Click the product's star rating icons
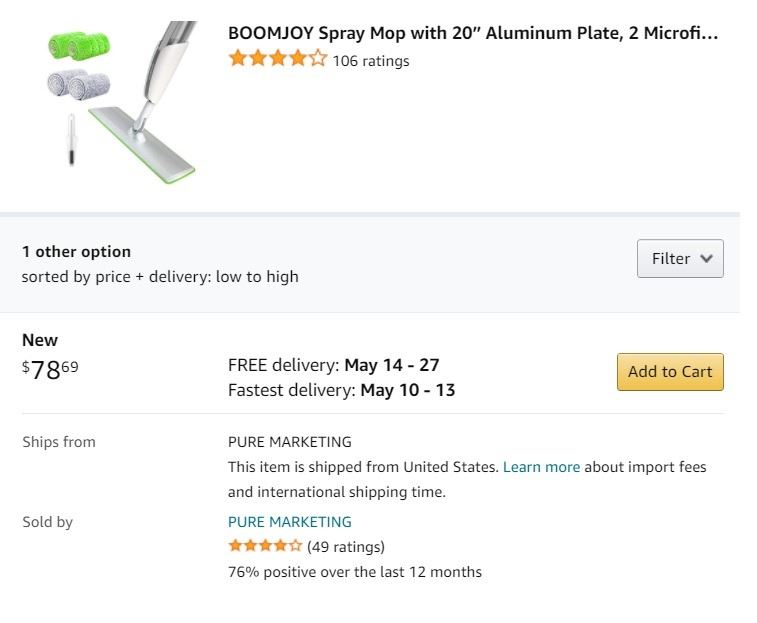This screenshot has width=757, height=623. (x=277, y=60)
